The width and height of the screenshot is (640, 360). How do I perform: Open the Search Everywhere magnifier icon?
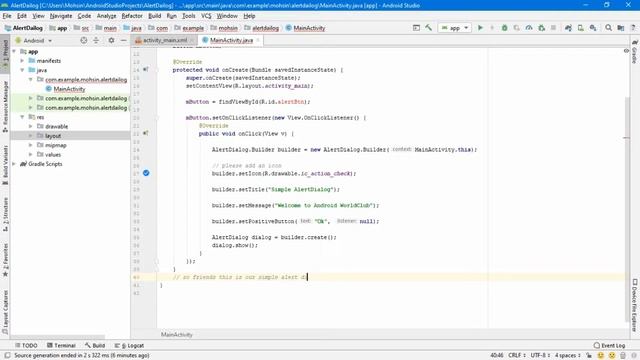[608, 28]
